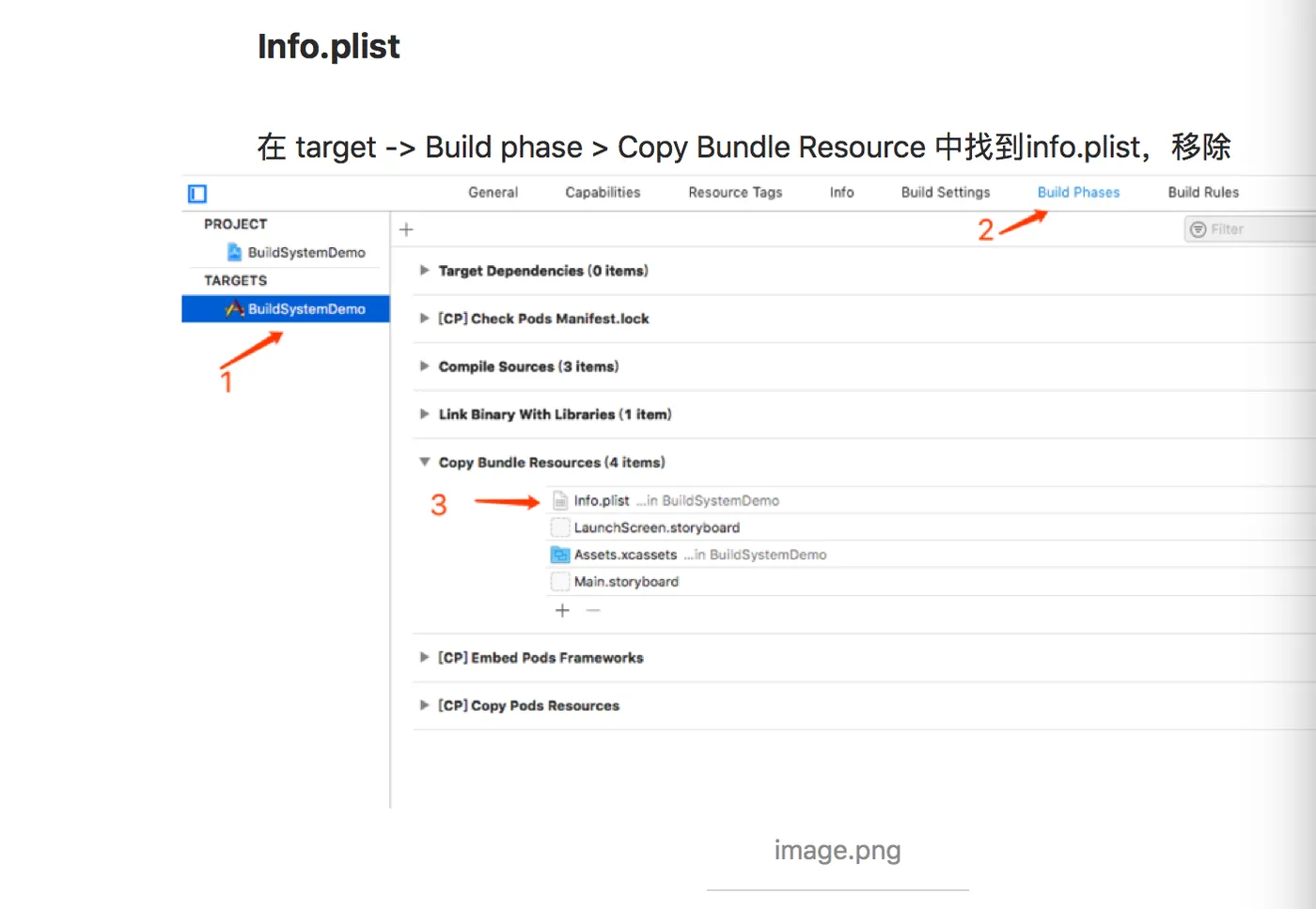The image size is (1316, 909).
Task: Collapse the Copy Bundle Resources section
Action: point(425,462)
